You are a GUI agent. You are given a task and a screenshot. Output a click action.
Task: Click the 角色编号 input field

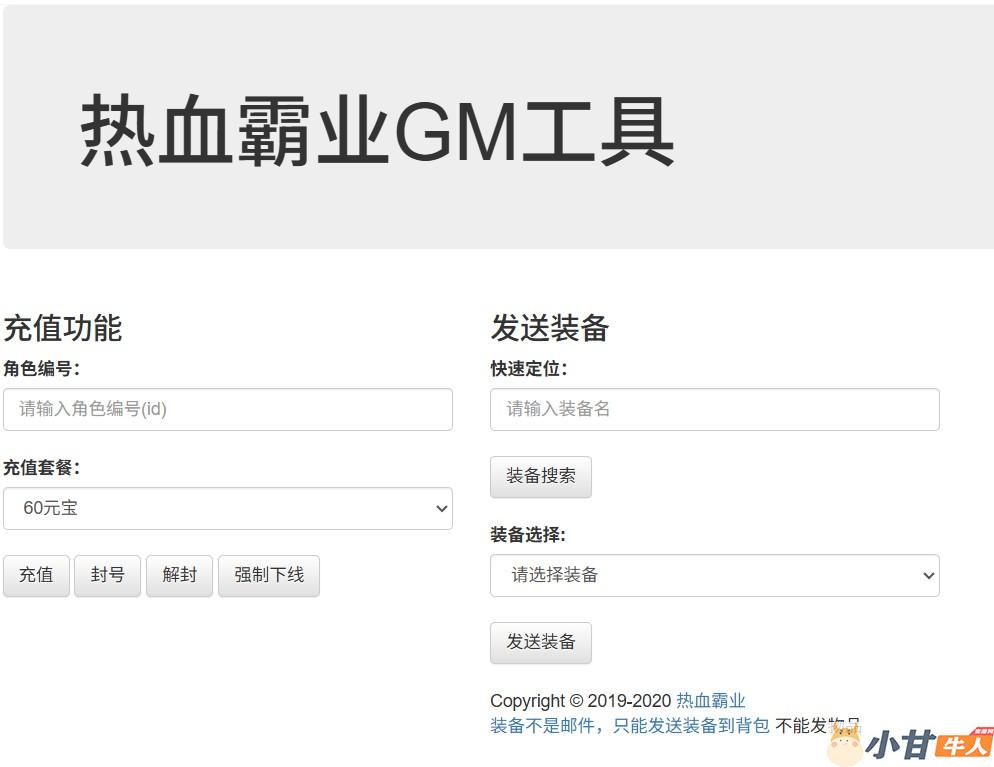pos(228,409)
